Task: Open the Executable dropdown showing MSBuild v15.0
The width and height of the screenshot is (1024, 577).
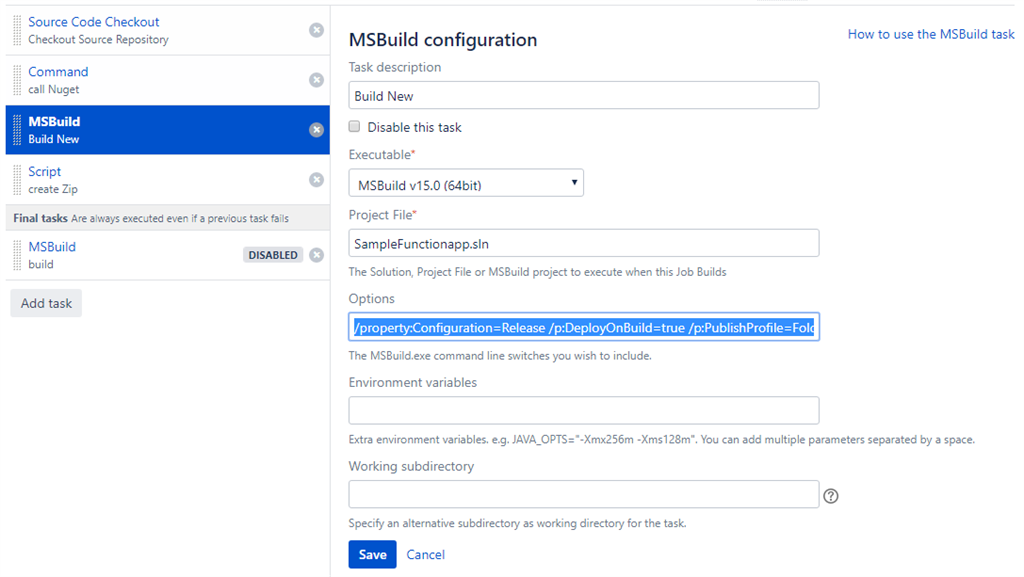Action: [x=465, y=182]
